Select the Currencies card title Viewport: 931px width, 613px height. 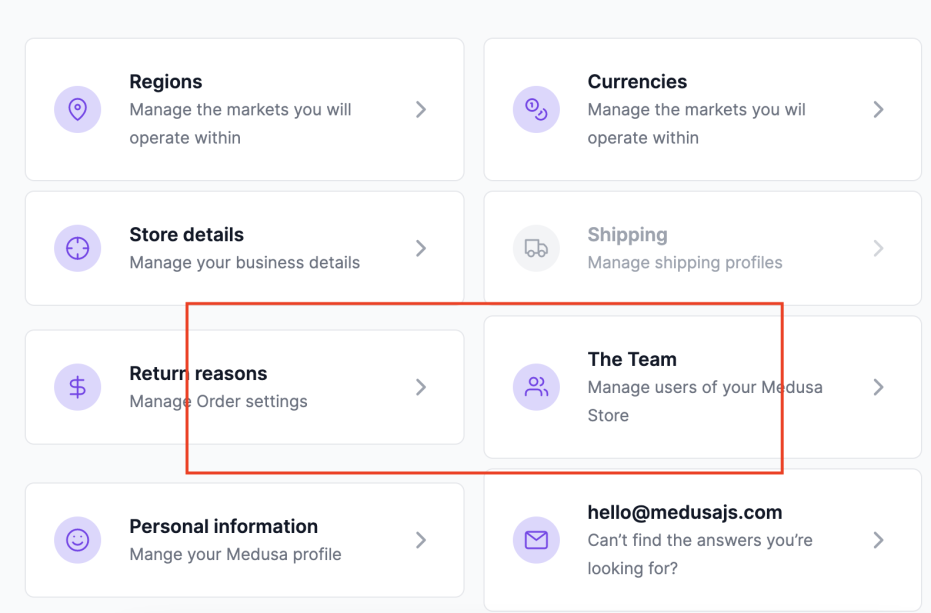(637, 82)
